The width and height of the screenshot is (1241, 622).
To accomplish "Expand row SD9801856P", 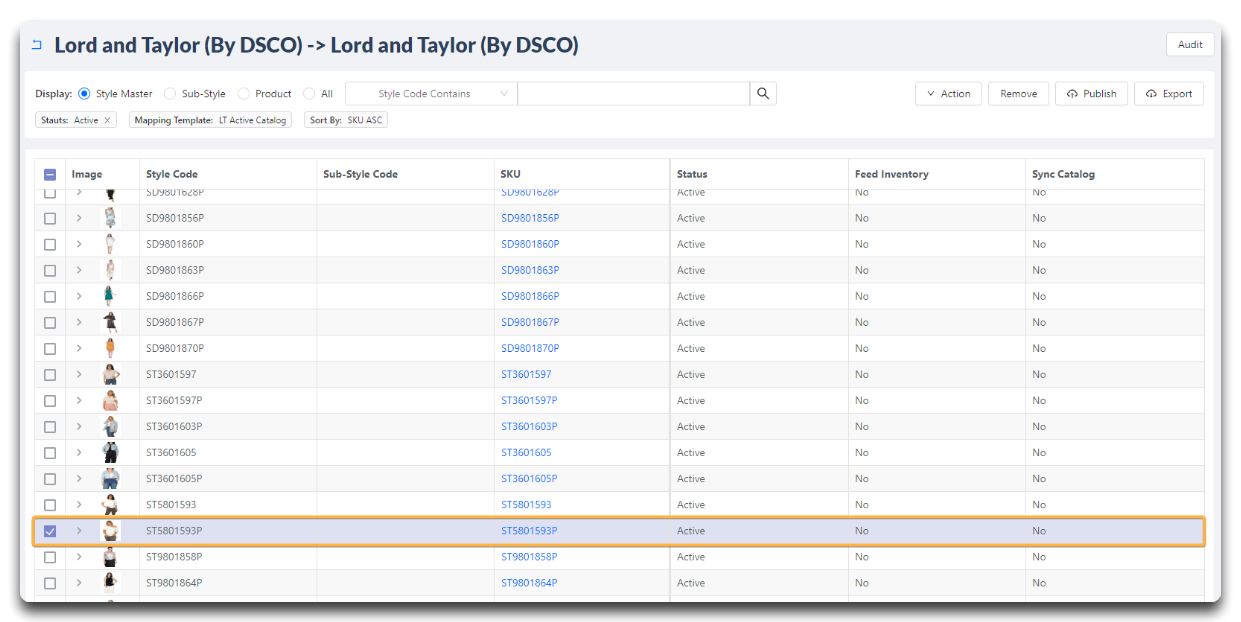I will pos(79,218).
